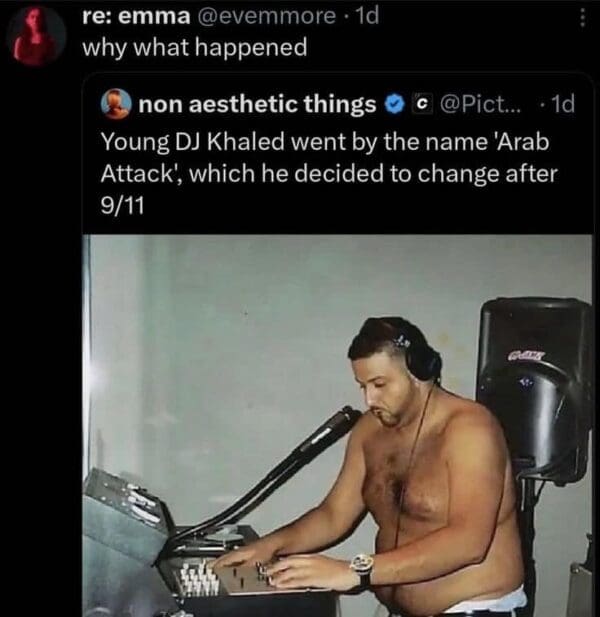Enlarge the shirtless DJ photo
This screenshot has height=617, width=600.
click(x=338, y=426)
